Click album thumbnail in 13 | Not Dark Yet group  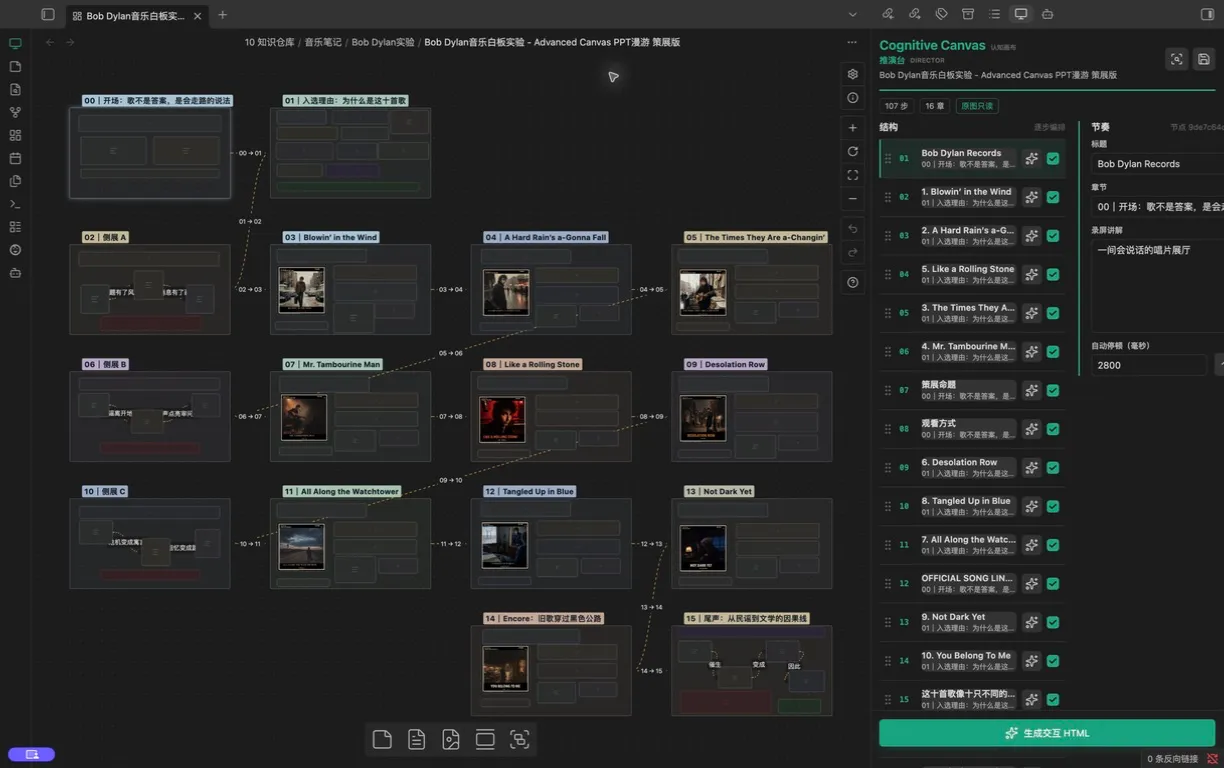coord(703,548)
